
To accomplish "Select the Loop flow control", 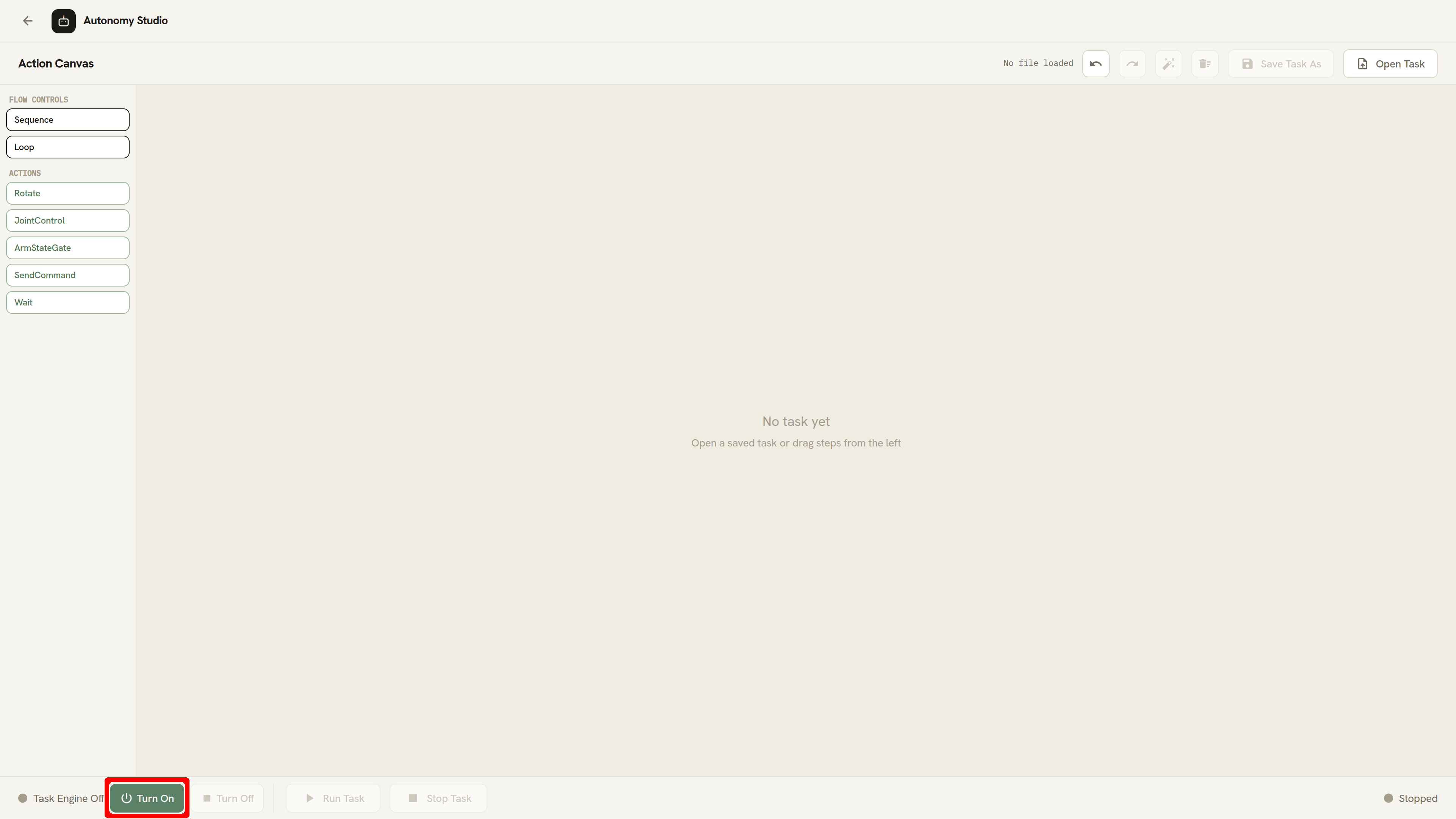I will (x=68, y=147).
